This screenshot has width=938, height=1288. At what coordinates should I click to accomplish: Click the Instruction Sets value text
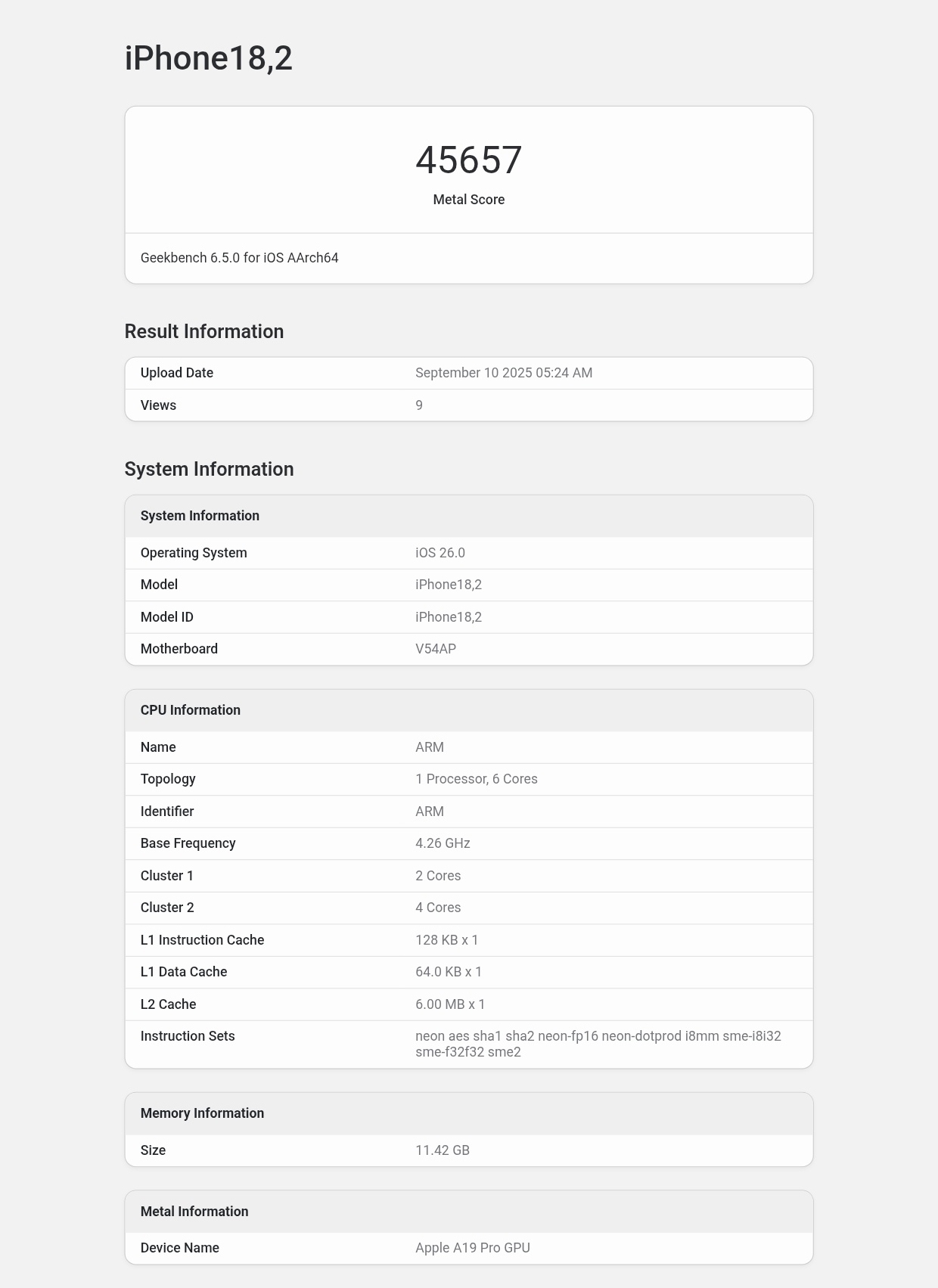tap(598, 1044)
